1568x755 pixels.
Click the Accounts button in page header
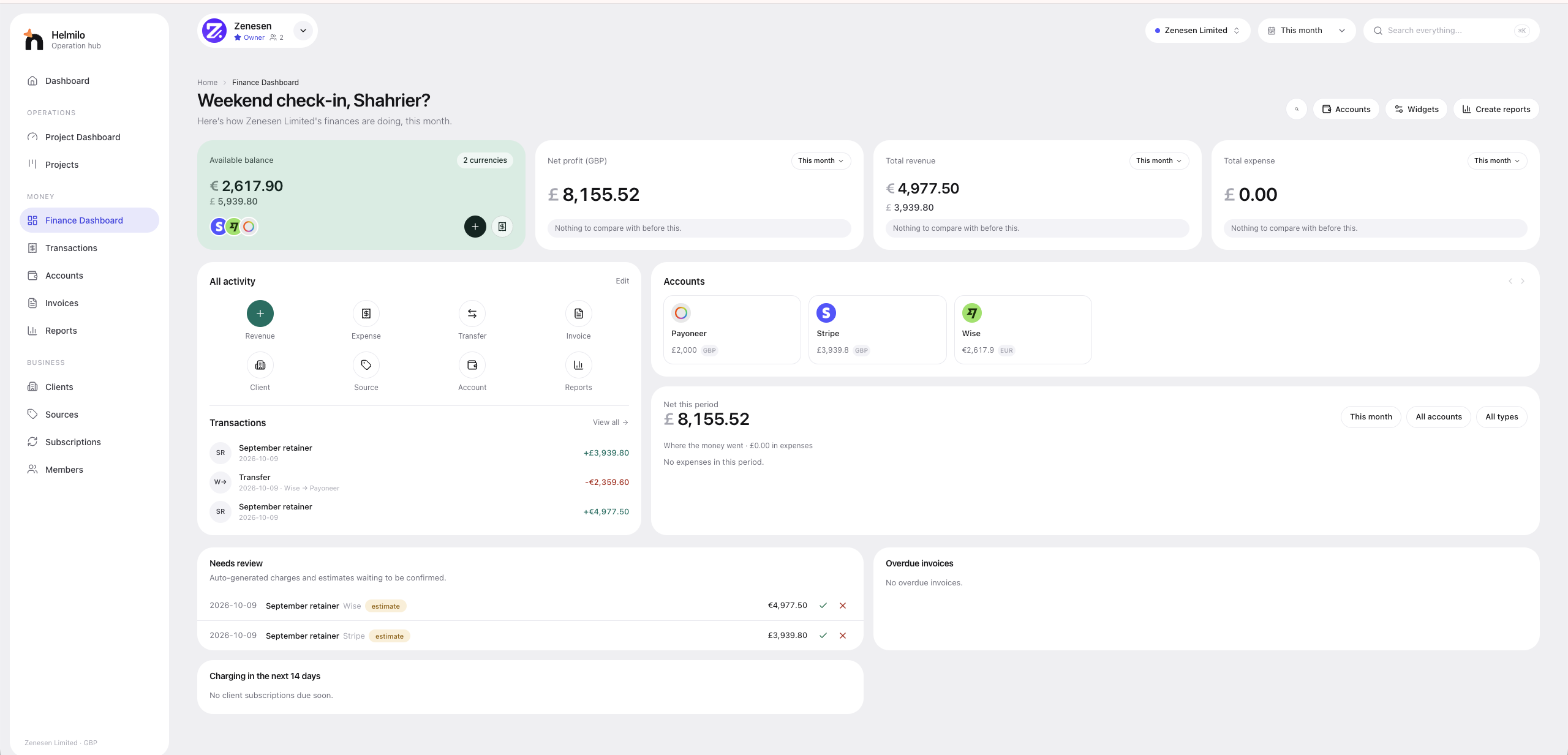click(x=1346, y=109)
